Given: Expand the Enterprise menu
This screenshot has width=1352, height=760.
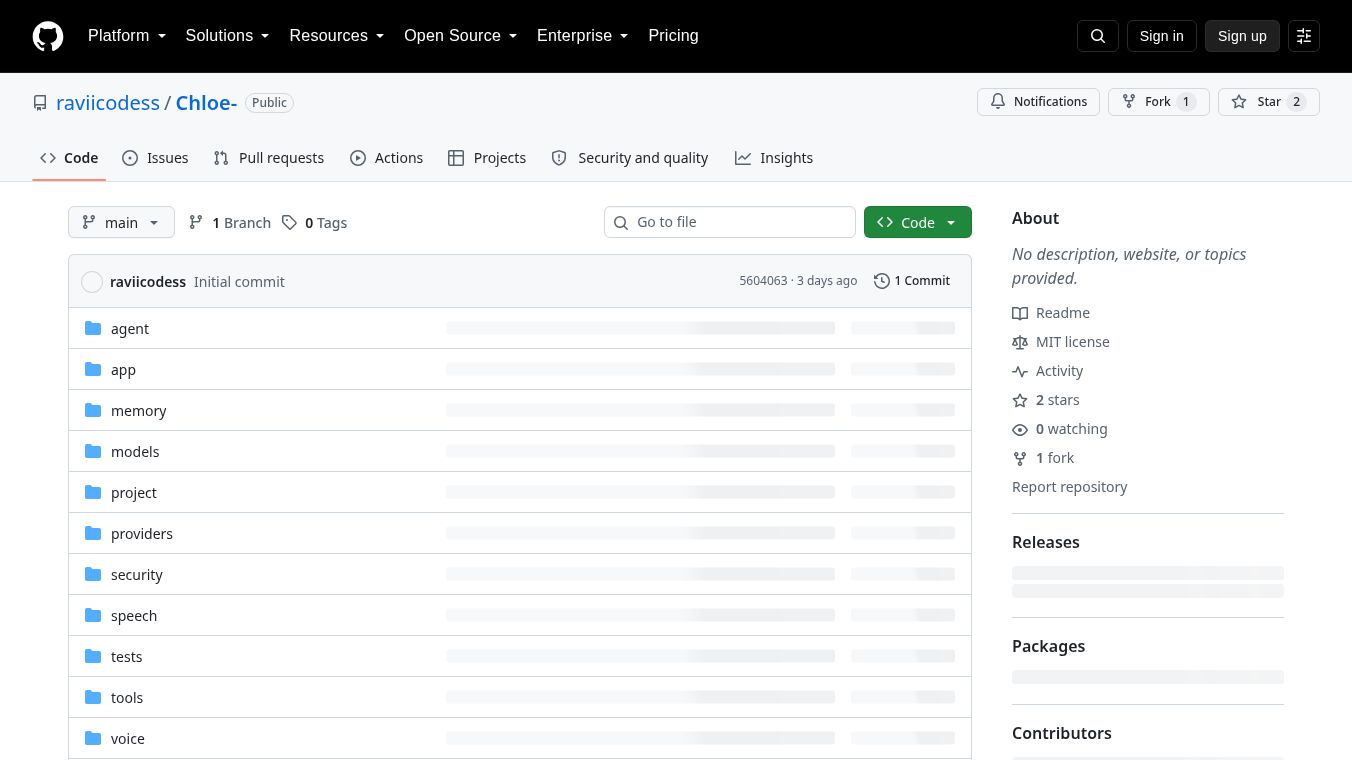Looking at the screenshot, I should tap(583, 36).
